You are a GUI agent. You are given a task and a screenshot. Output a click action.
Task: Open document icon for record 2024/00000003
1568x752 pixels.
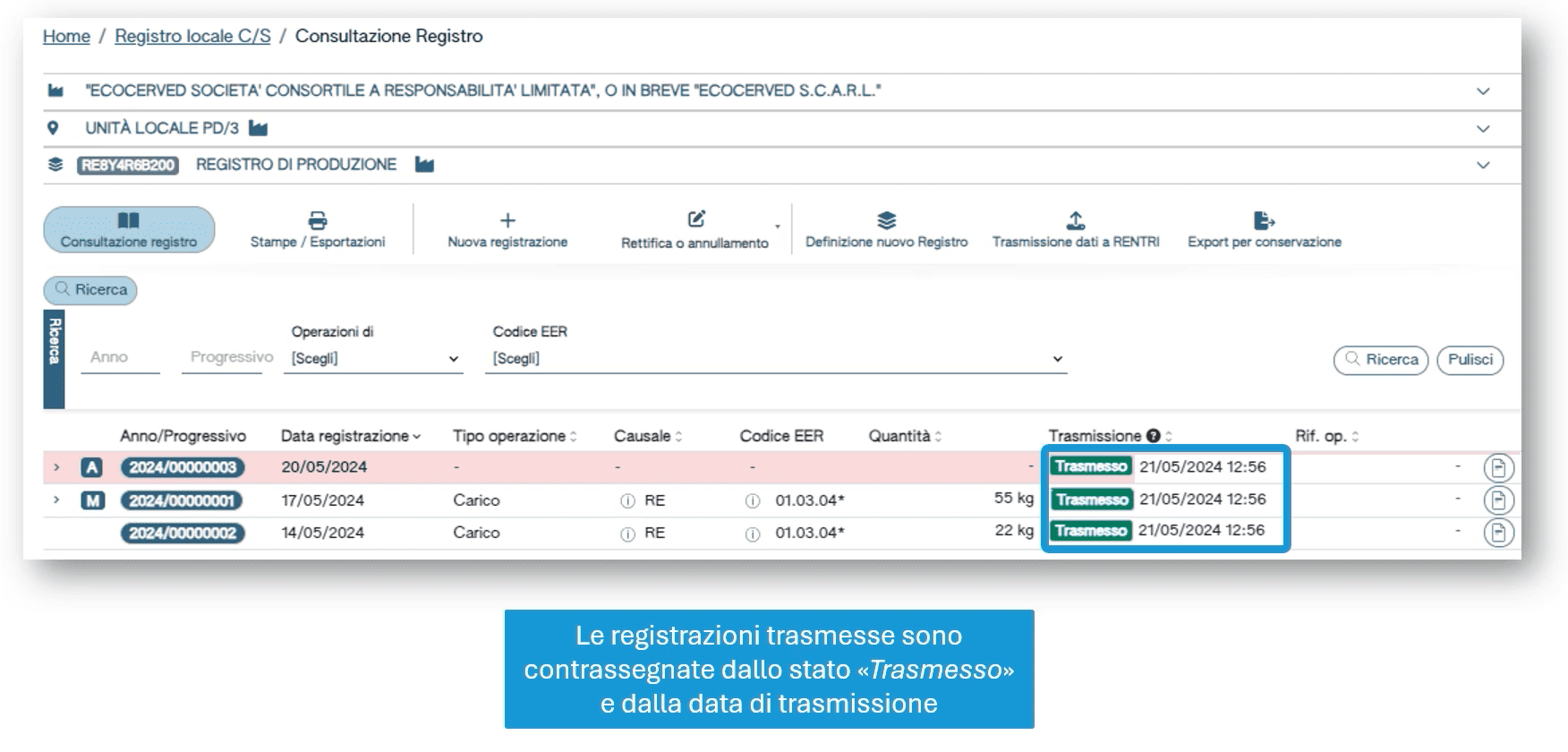pos(1498,467)
